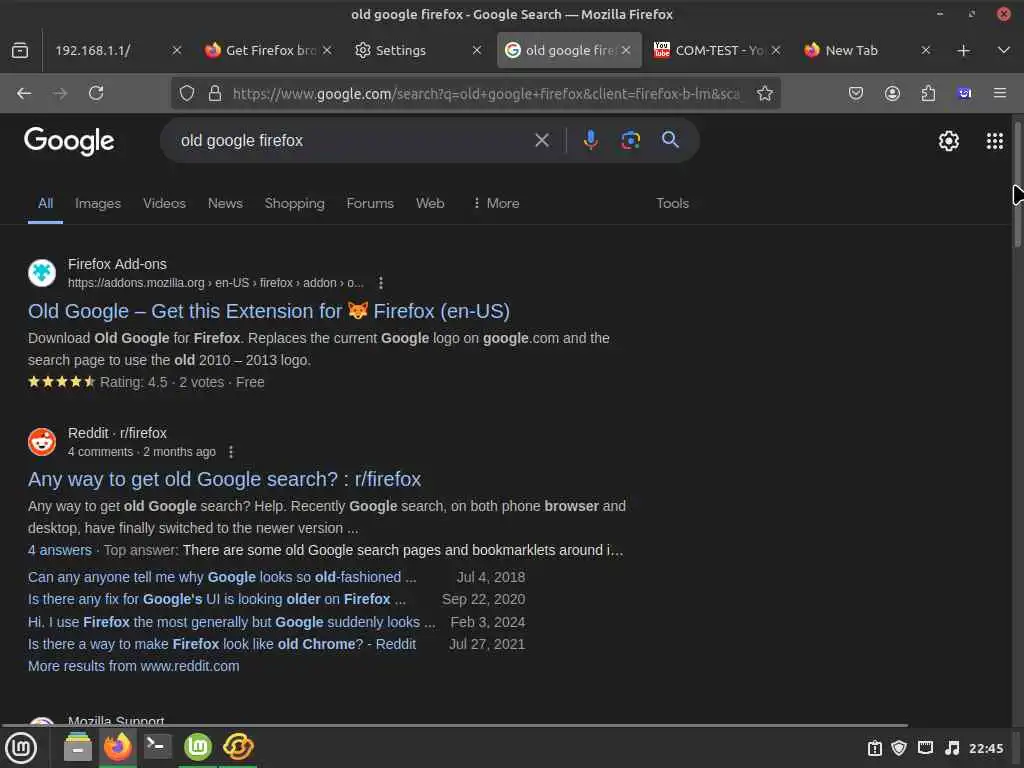Open tracking protection shield in address bar
Image resolution: width=1024 pixels, height=768 pixels.
(187, 93)
